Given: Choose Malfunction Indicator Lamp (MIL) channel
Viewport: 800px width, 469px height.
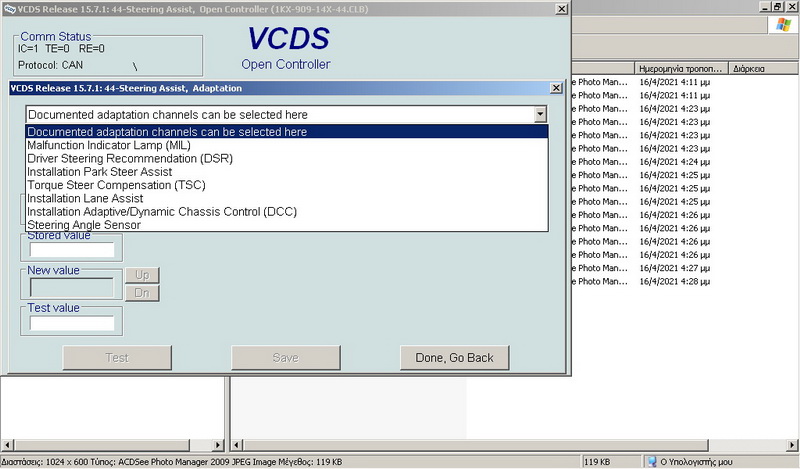Looking at the screenshot, I should (287, 145).
